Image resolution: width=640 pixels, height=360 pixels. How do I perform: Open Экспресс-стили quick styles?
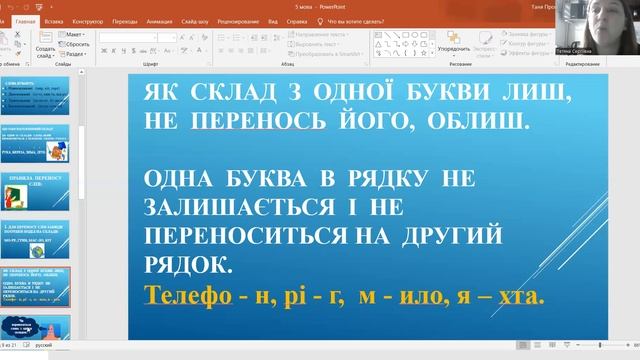coord(485,45)
